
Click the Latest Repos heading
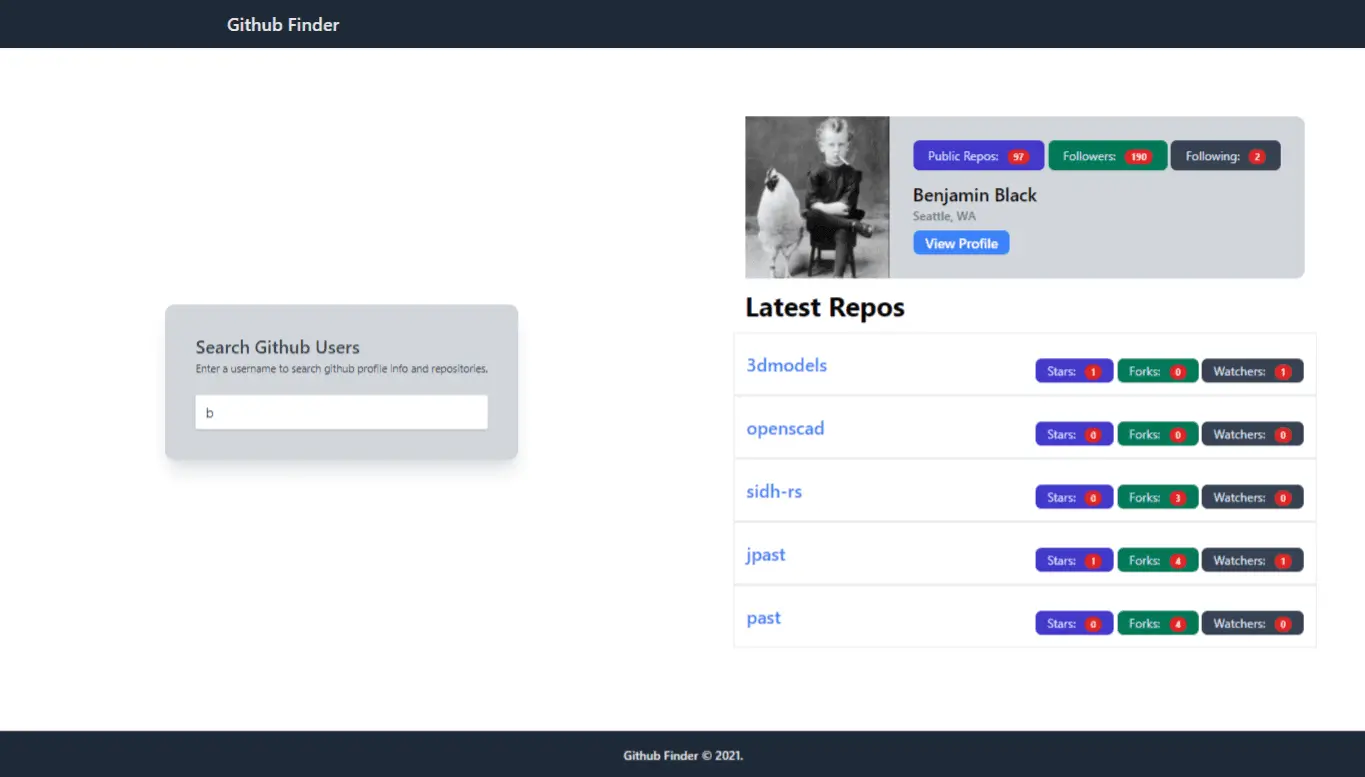tap(824, 307)
